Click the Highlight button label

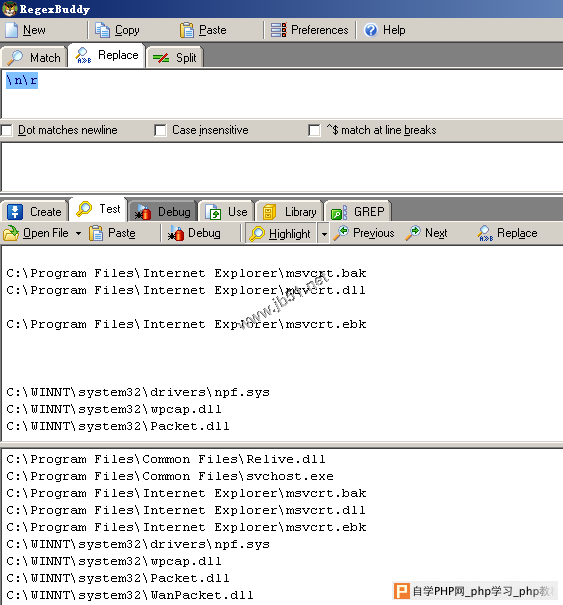[x=289, y=234]
